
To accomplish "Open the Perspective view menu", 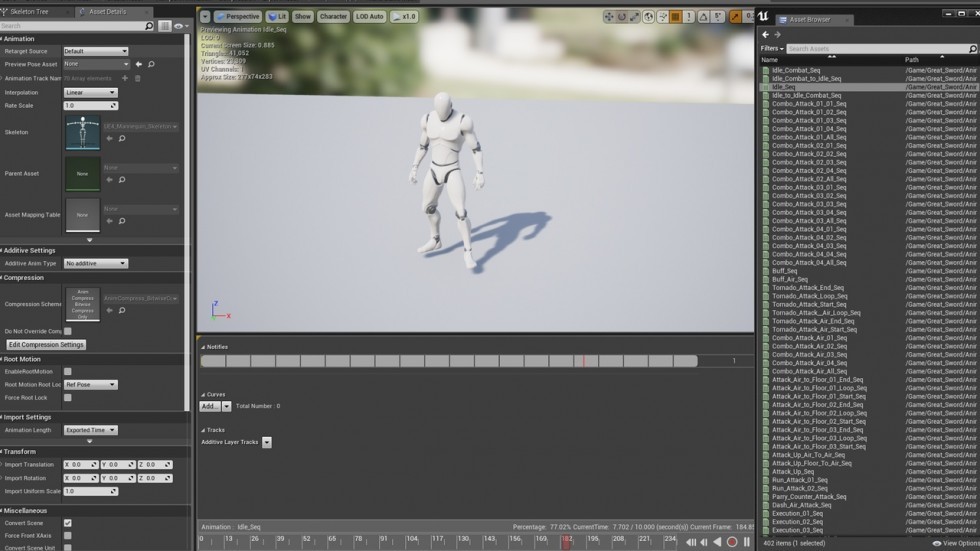I will (x=238, y=17).
